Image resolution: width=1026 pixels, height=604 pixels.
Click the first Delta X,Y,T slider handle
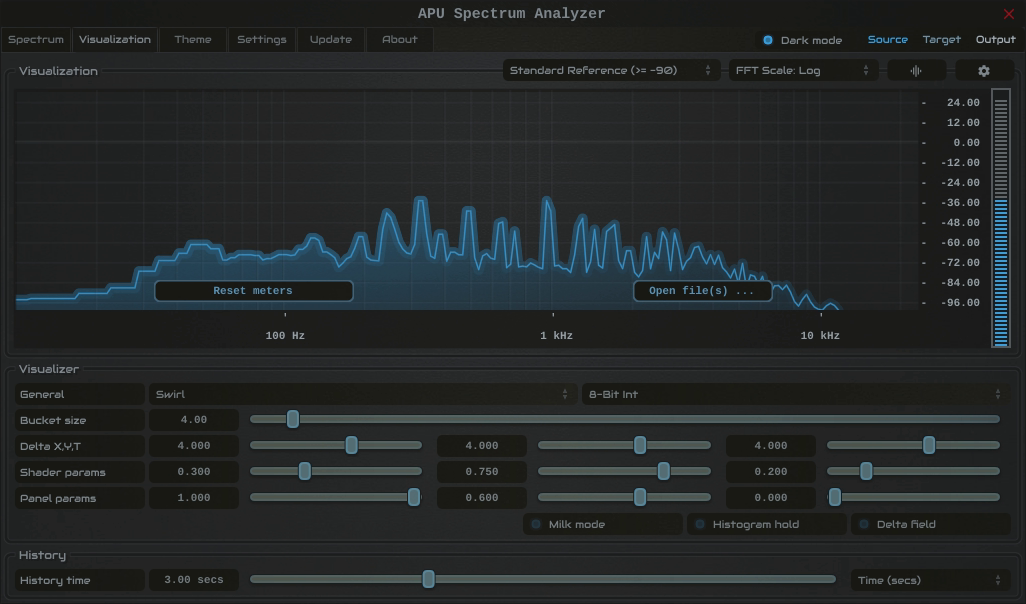(351, 446)
